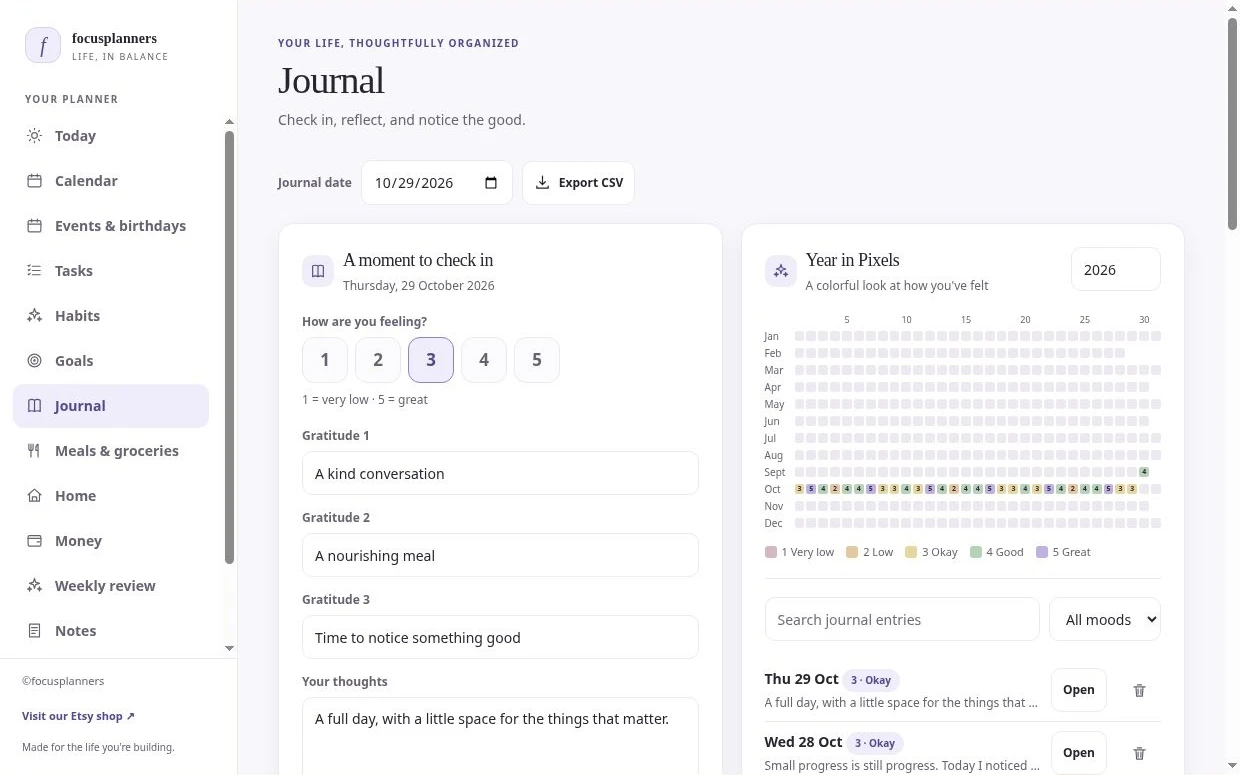Switch to Goals

point(111,361)
